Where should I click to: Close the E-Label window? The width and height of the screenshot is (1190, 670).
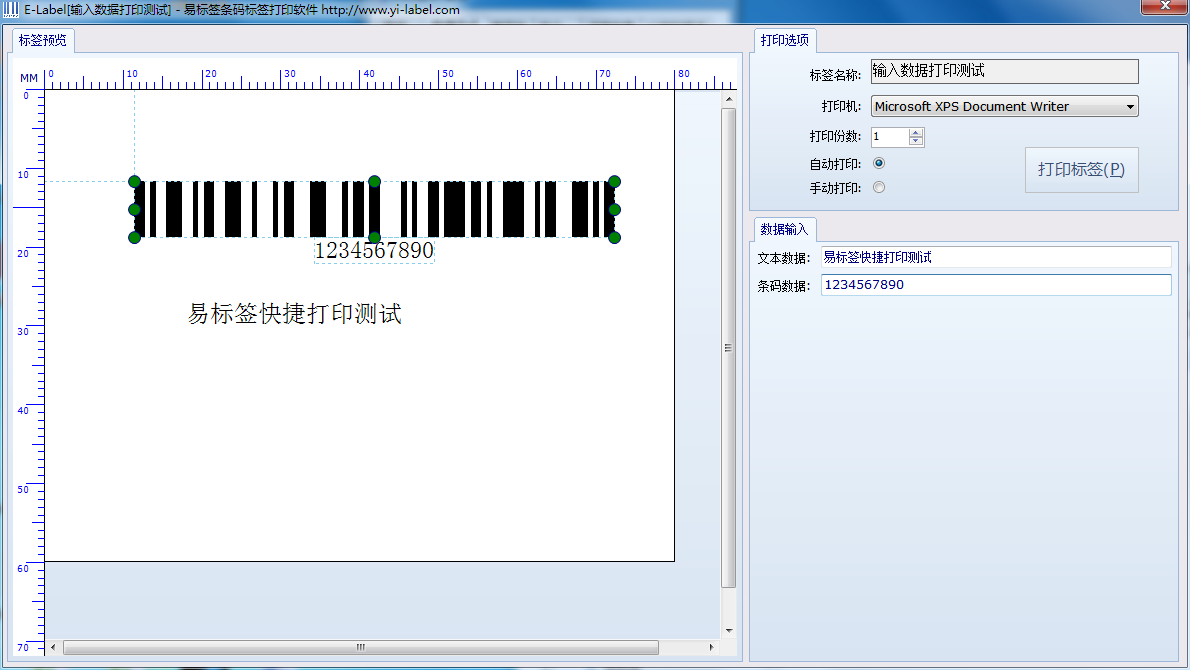click(x=1165, y=6)
